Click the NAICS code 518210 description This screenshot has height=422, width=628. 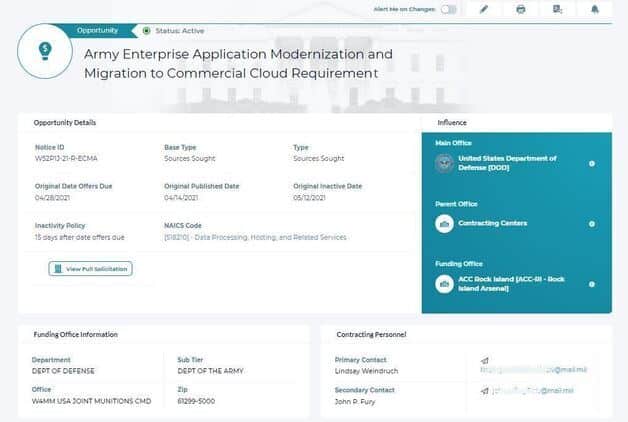tap(255, 238)
